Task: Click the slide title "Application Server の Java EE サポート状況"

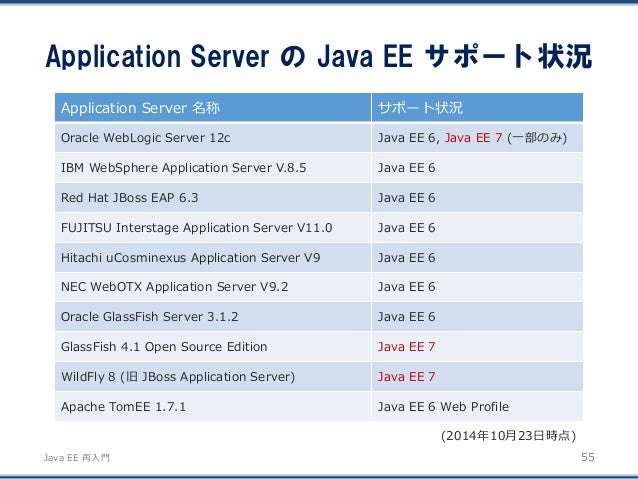Action: click(x=319, y=56)
